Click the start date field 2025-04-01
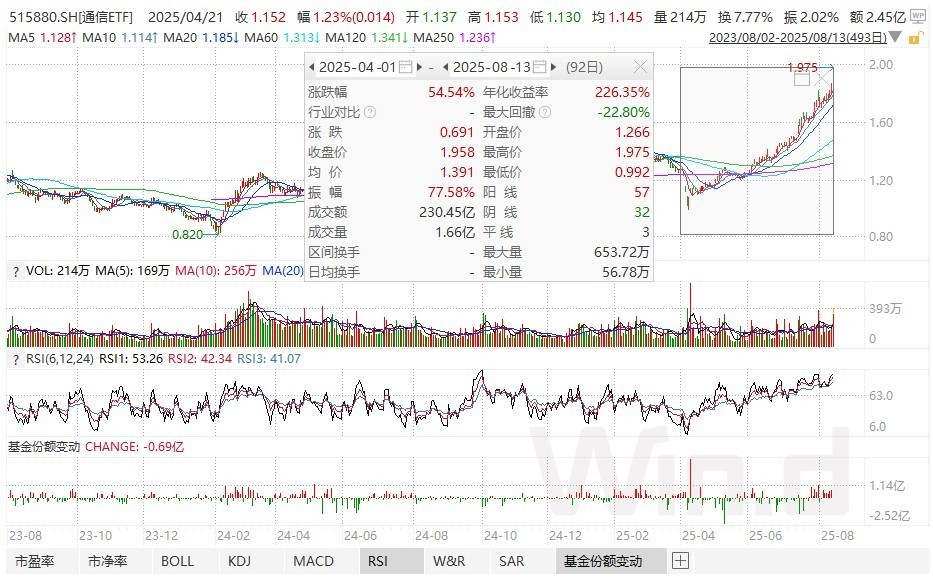The height and width of the screenshot is (579, 933). [x=356, y=68]
